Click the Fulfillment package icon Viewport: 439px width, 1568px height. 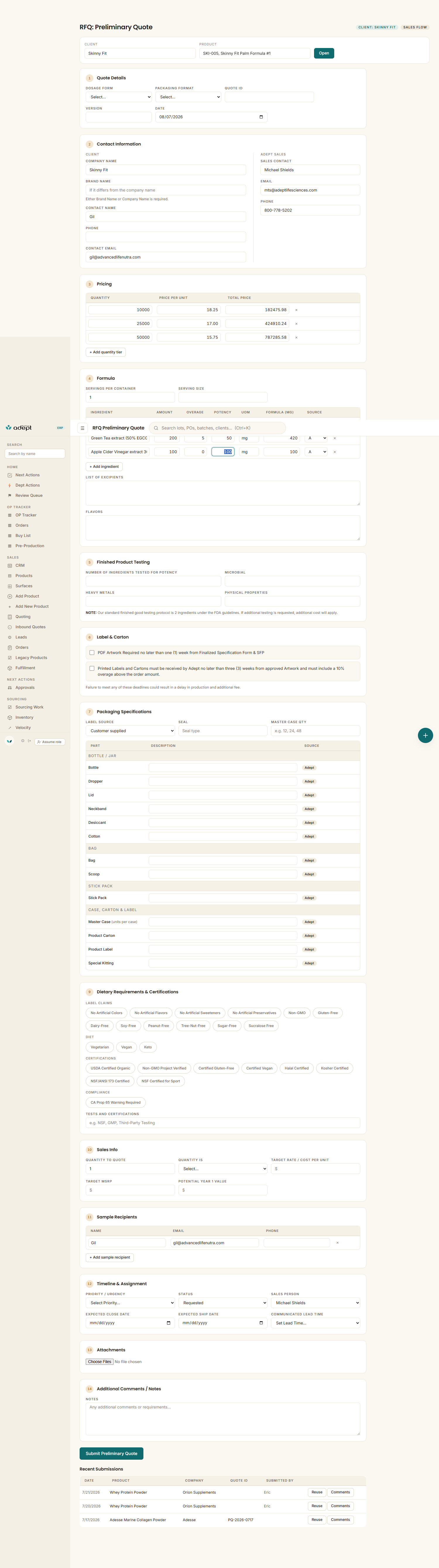click(10, 668)
